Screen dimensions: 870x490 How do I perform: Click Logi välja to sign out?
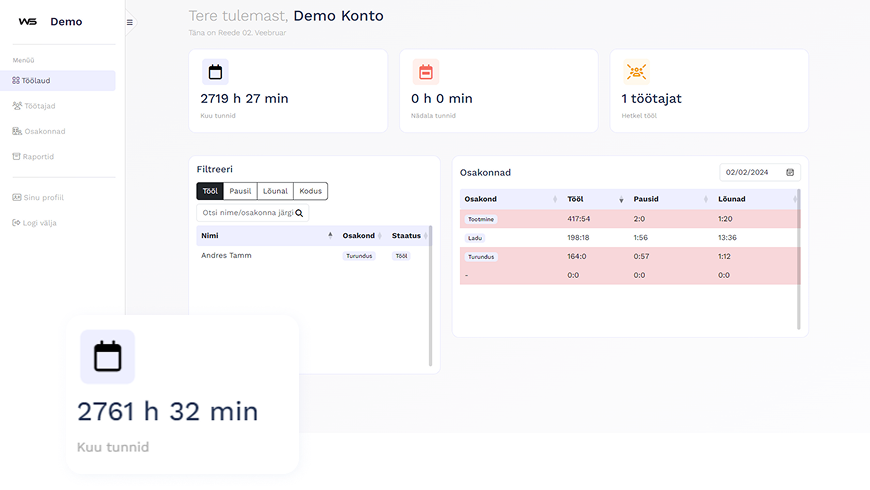coord(39,223)
